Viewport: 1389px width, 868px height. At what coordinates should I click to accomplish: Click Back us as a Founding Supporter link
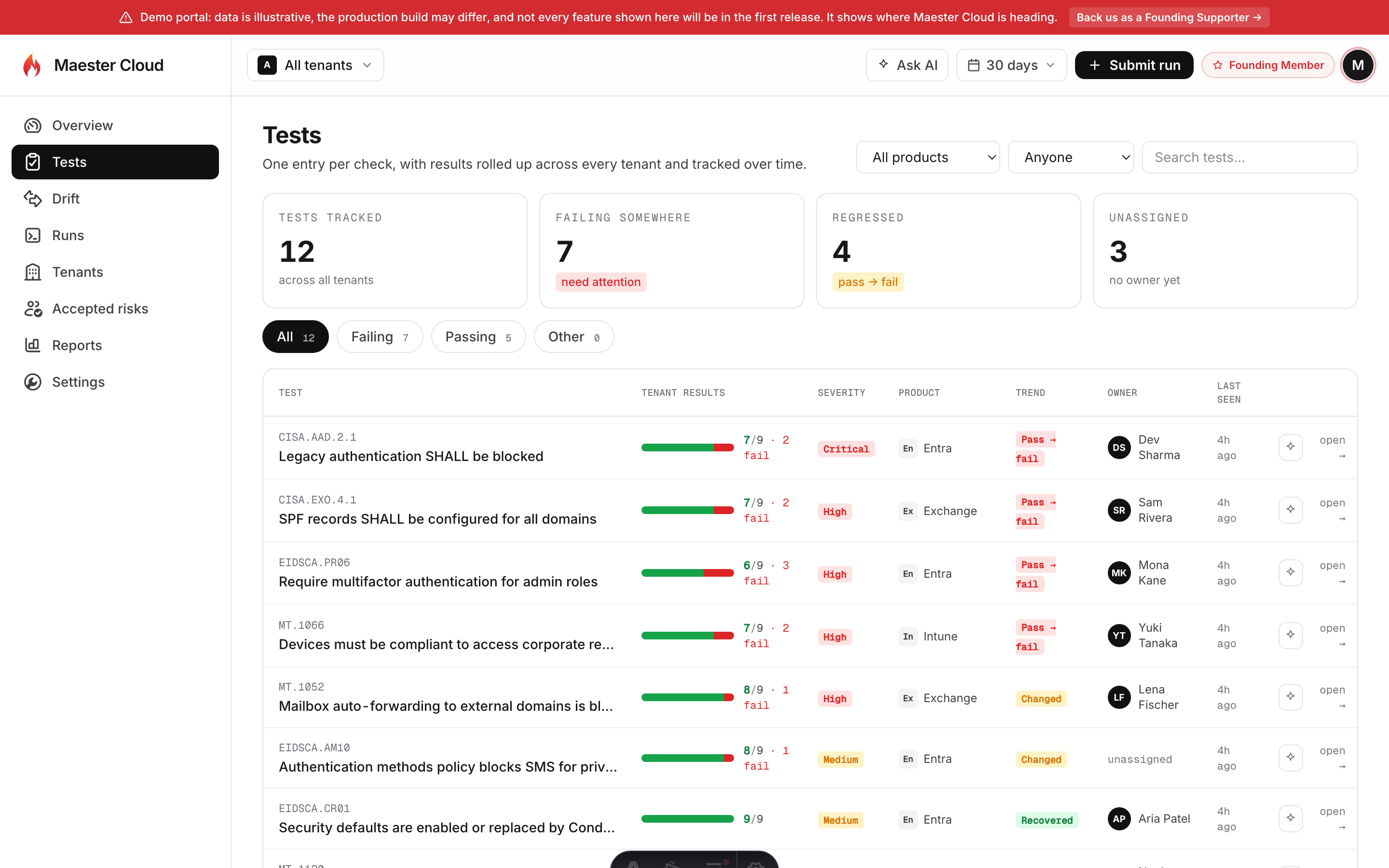click(x=1169, y=17)
